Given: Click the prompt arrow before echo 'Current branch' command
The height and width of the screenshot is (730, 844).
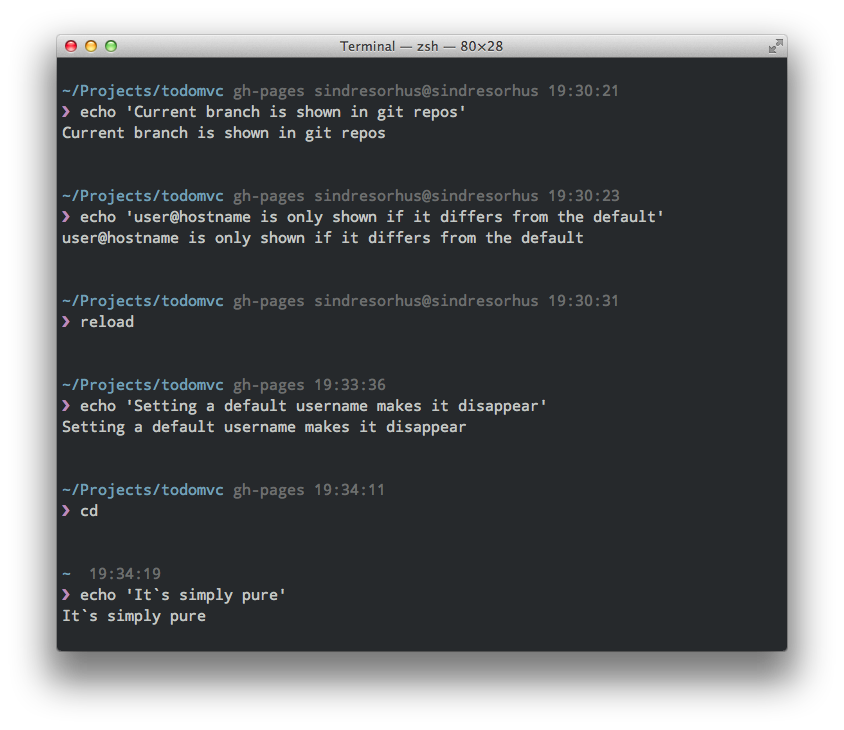Looking at the screenshot, I should [67, 112].
